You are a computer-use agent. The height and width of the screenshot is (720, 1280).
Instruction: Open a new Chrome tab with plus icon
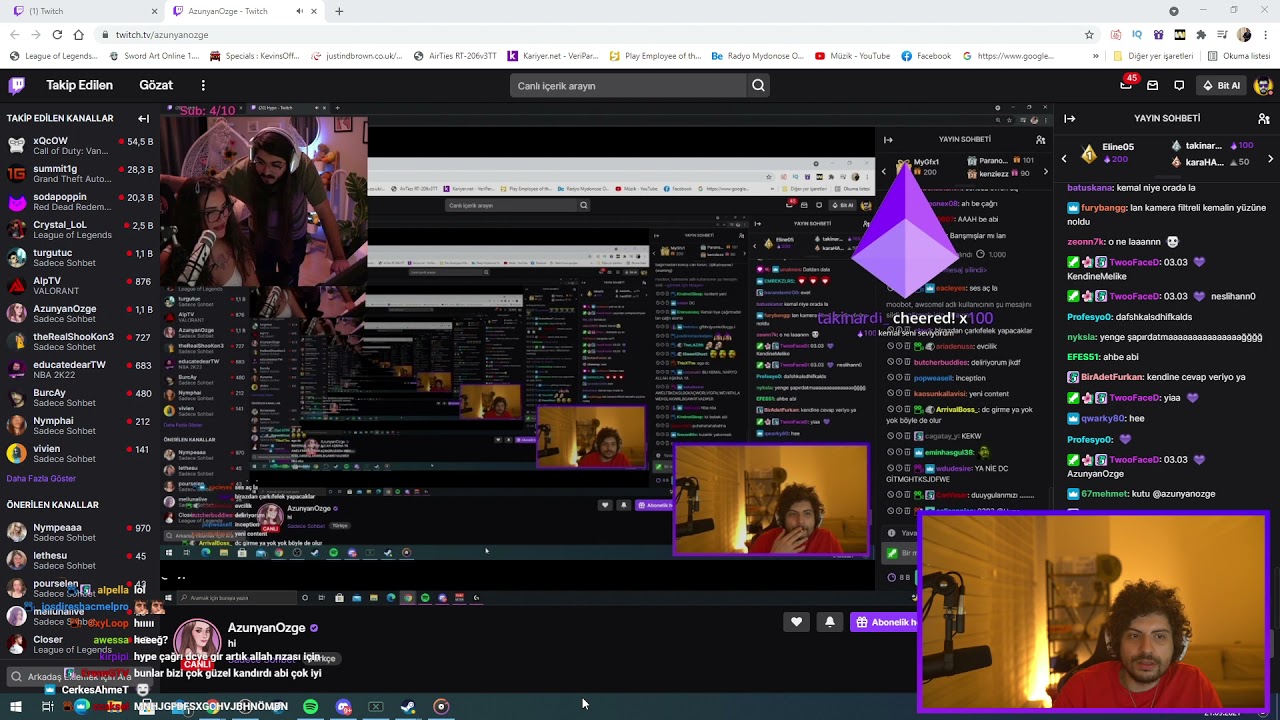point(339,11)
